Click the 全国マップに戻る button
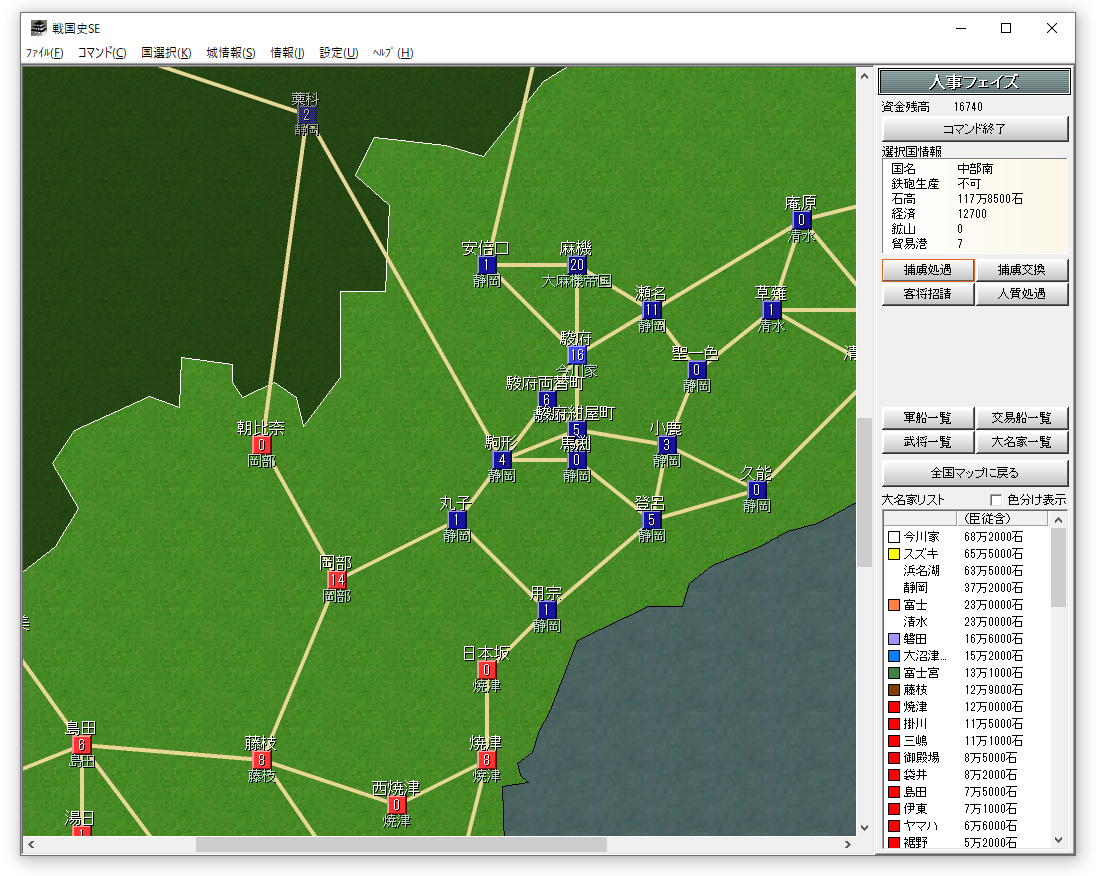This screenshot has height=876, width=1096. coord(975,473)
